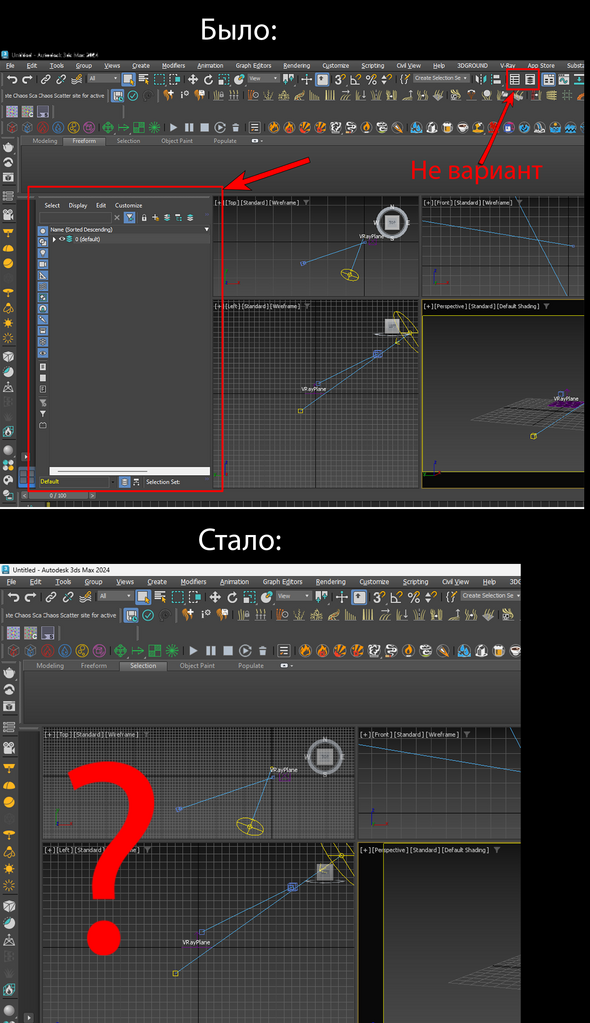The height and width of the screenshot is (1023, 590).
Task: Open the V-Ray menu in menu bar
Action: tap(507, 65)
